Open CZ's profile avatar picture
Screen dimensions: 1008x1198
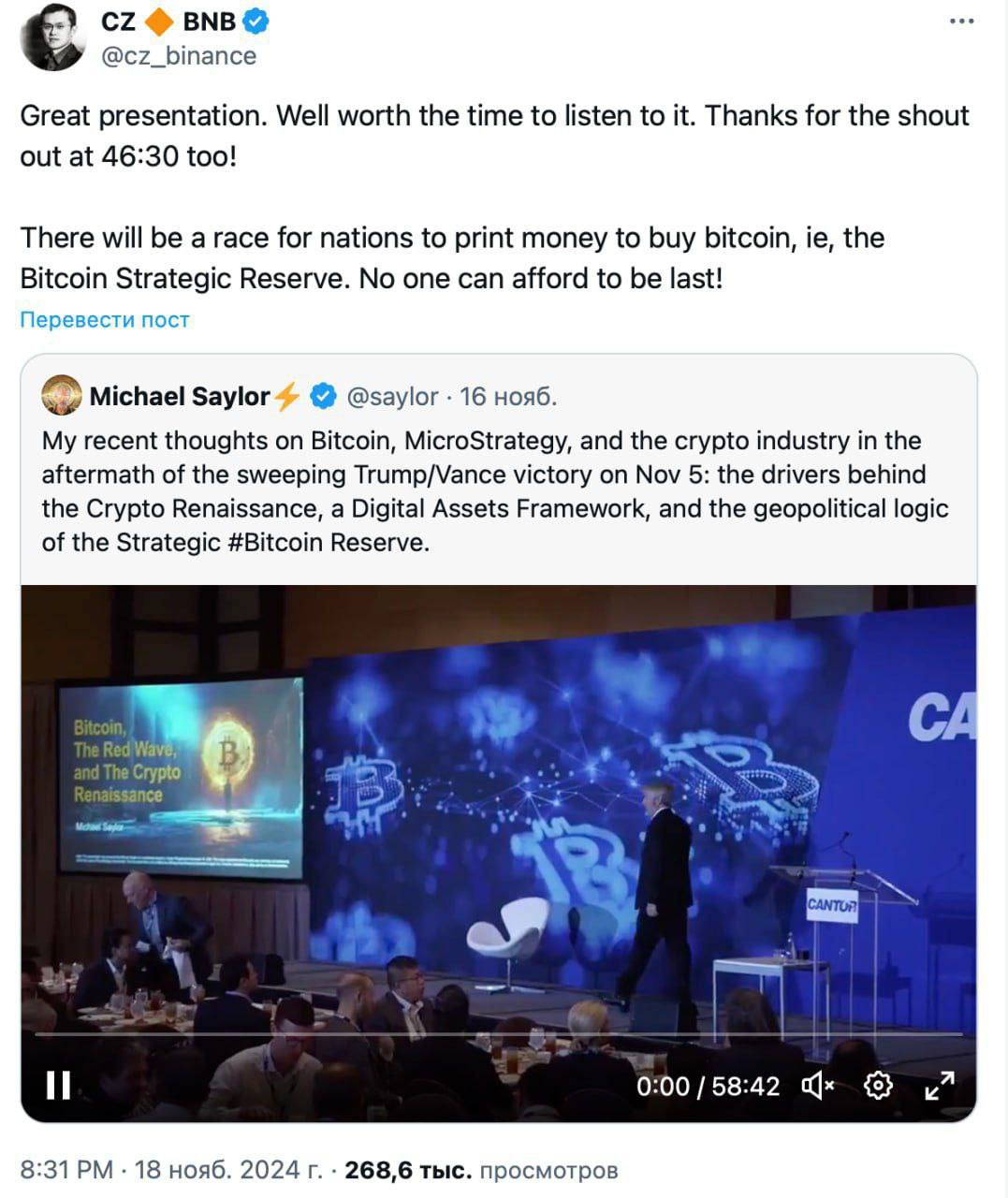point(52,39)
